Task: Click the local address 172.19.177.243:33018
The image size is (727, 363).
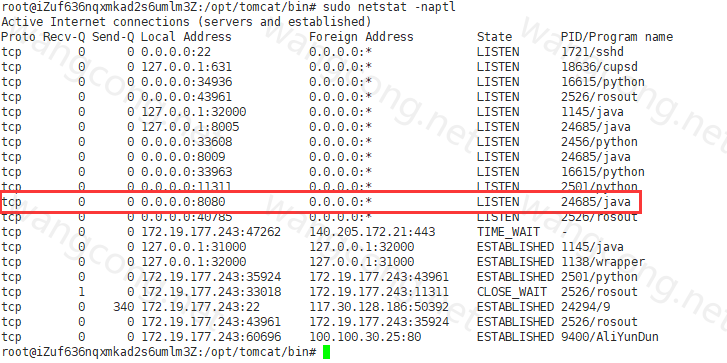Action: tap(211, 292)
